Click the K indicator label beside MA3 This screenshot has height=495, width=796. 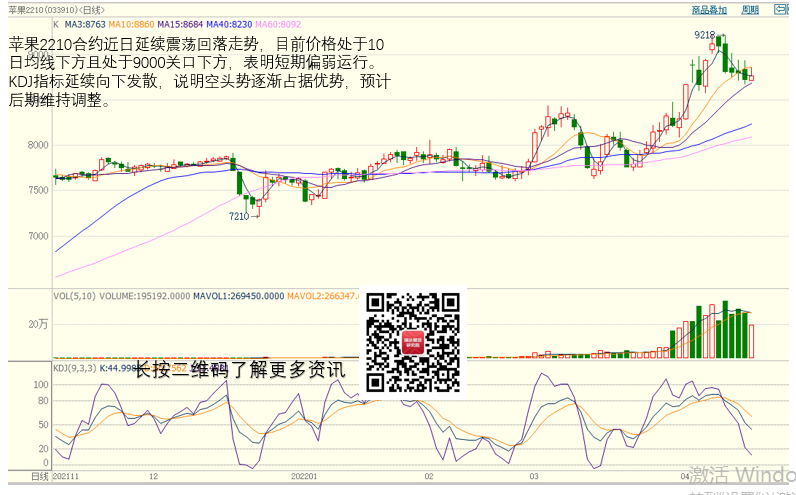click(56, 22)
